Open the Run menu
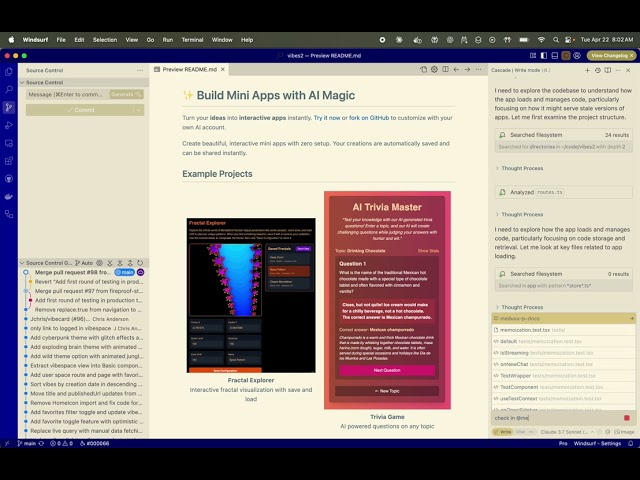The width and height of the screenshot is (640, 480). (x=168, y=40)
